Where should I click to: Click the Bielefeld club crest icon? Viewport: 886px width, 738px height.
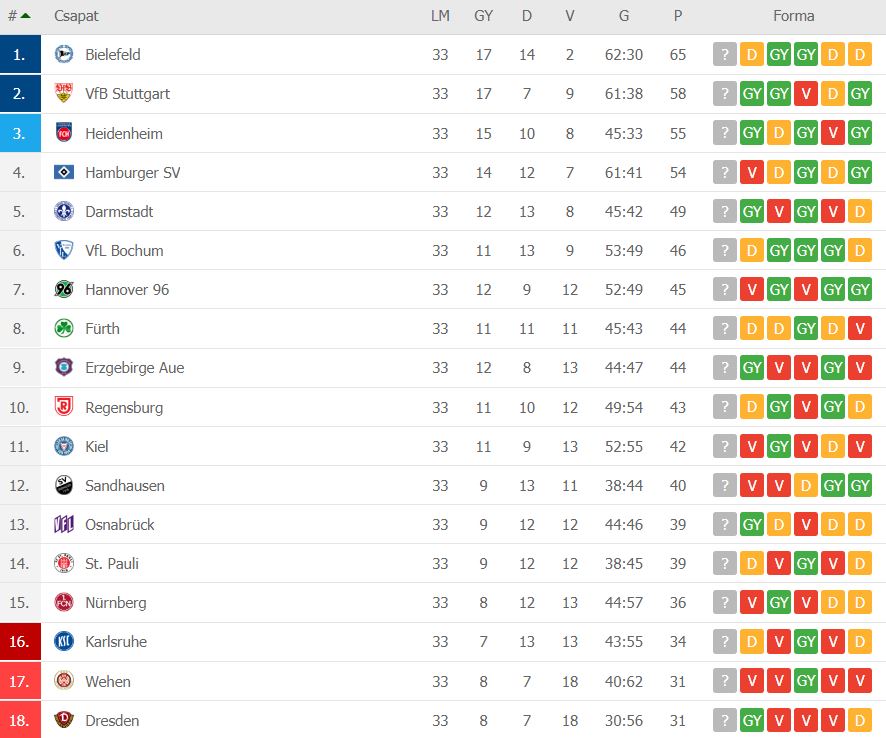(x=64, y=55)
